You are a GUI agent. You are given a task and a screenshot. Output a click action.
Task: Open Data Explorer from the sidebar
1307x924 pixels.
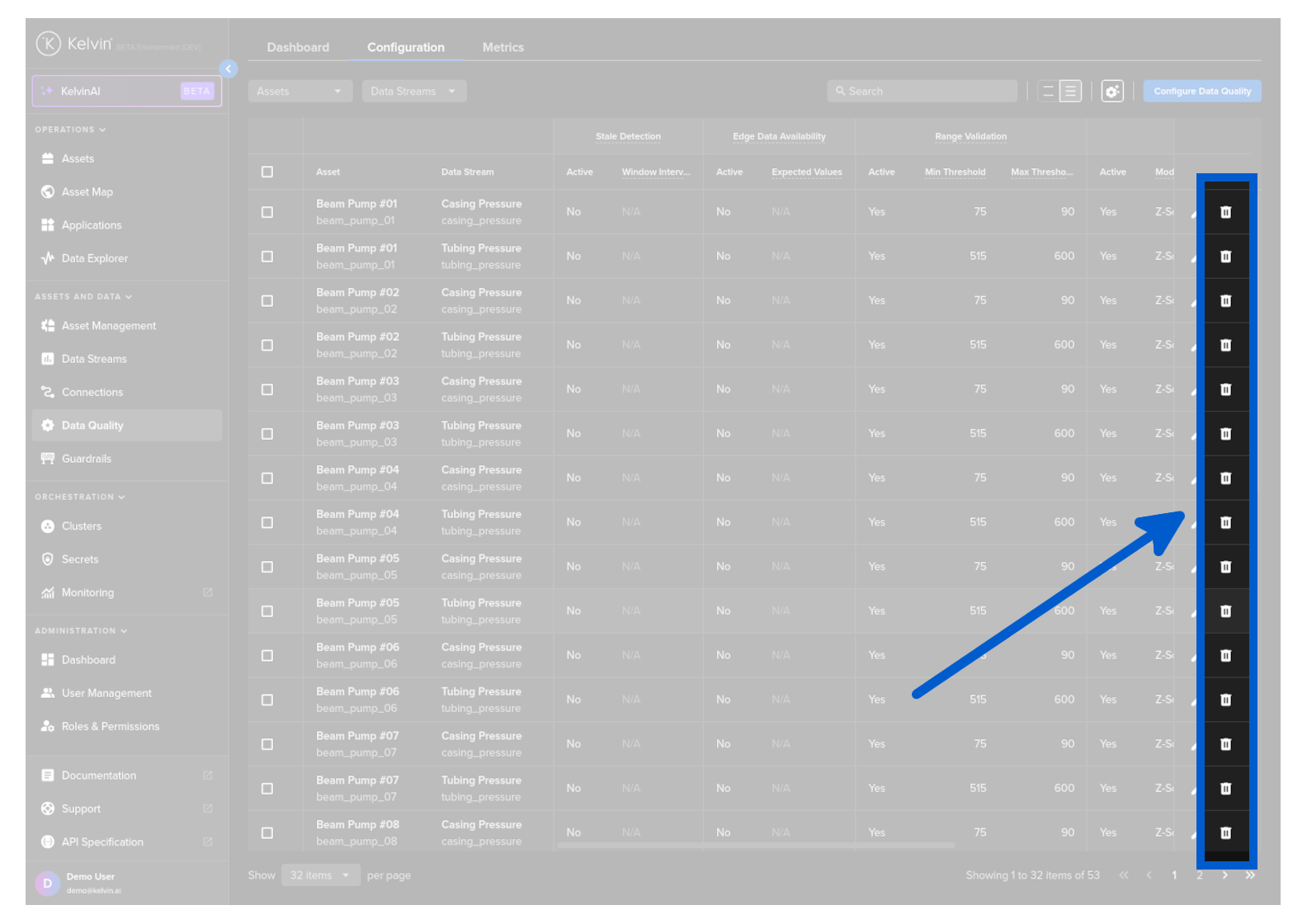94,258
